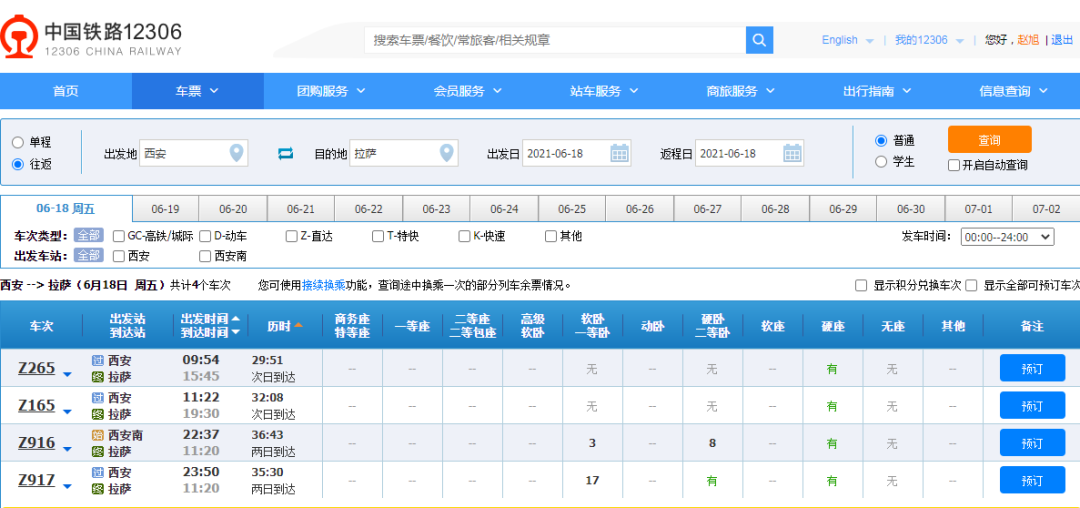This screenshot has width=1080, height=508.
Task: Check D-动车 train type filter
Action: pyautogui.click(x=205, y=236)
